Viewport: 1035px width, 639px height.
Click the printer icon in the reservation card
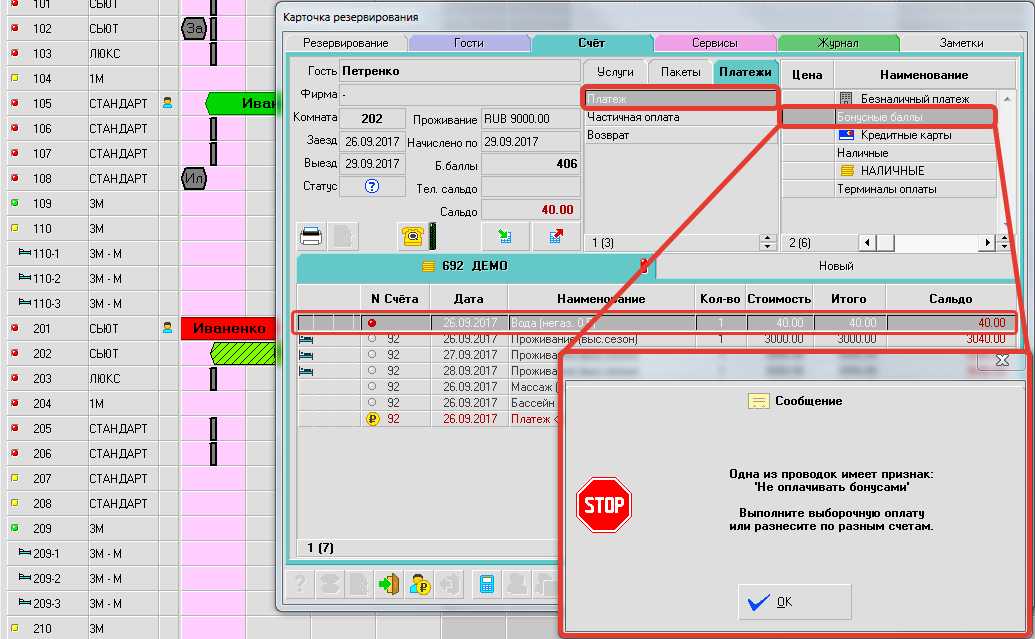(x=311, y=236)
